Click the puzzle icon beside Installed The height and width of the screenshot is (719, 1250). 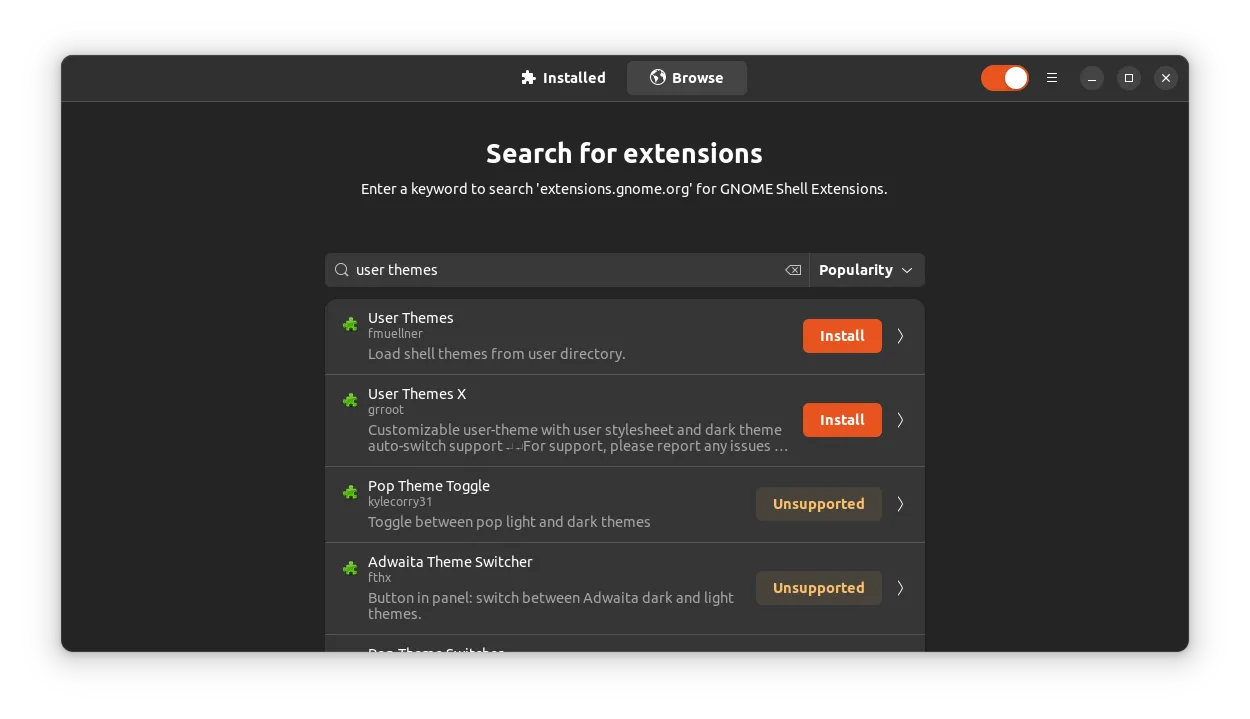point(527,77)
